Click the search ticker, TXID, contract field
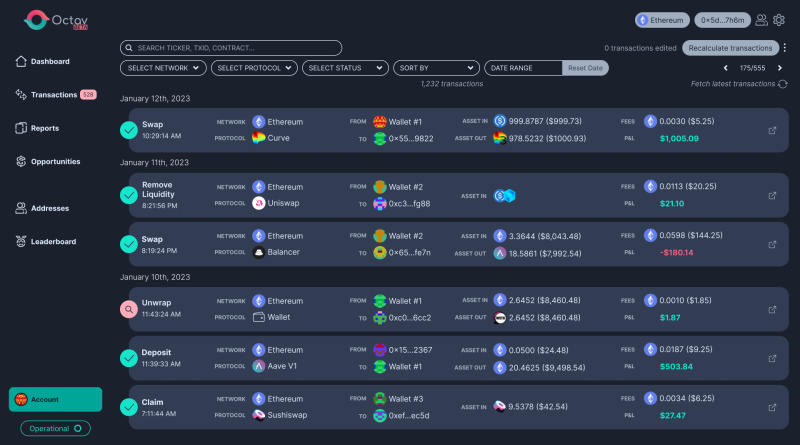The height and width of the screenshot is (445, 800). (231, 48)
